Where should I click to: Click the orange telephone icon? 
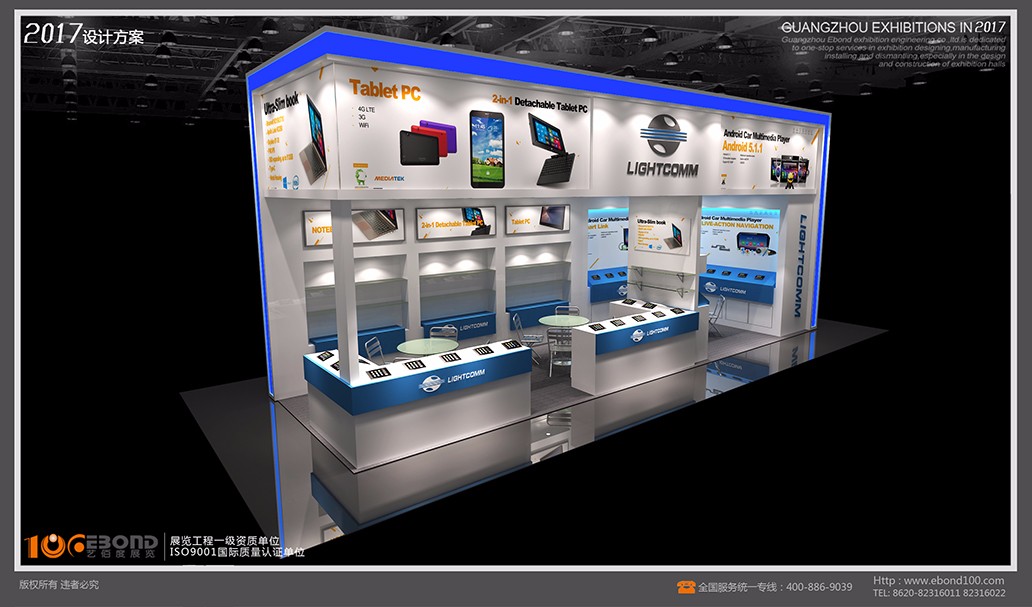pyautogui.click(x=686, y=587)
